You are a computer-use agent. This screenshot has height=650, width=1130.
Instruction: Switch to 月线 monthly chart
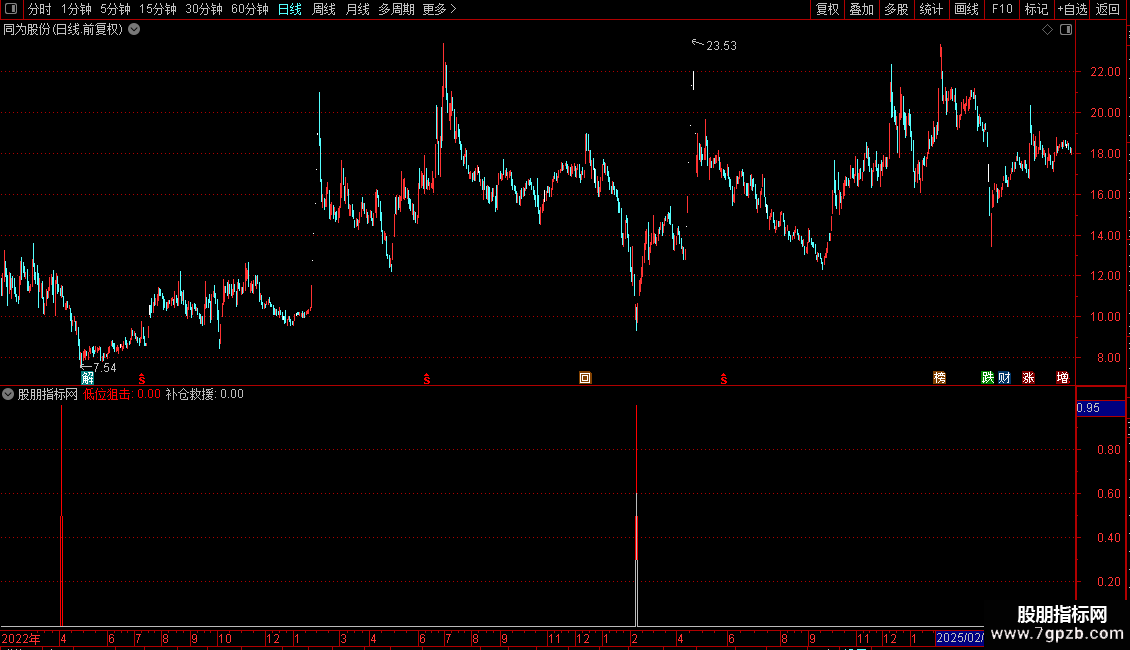pyautogui.click(x=357, y=9)
